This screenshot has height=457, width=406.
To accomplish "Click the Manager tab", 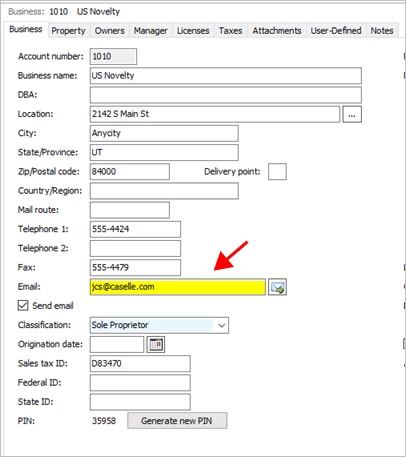I will 151,31.
